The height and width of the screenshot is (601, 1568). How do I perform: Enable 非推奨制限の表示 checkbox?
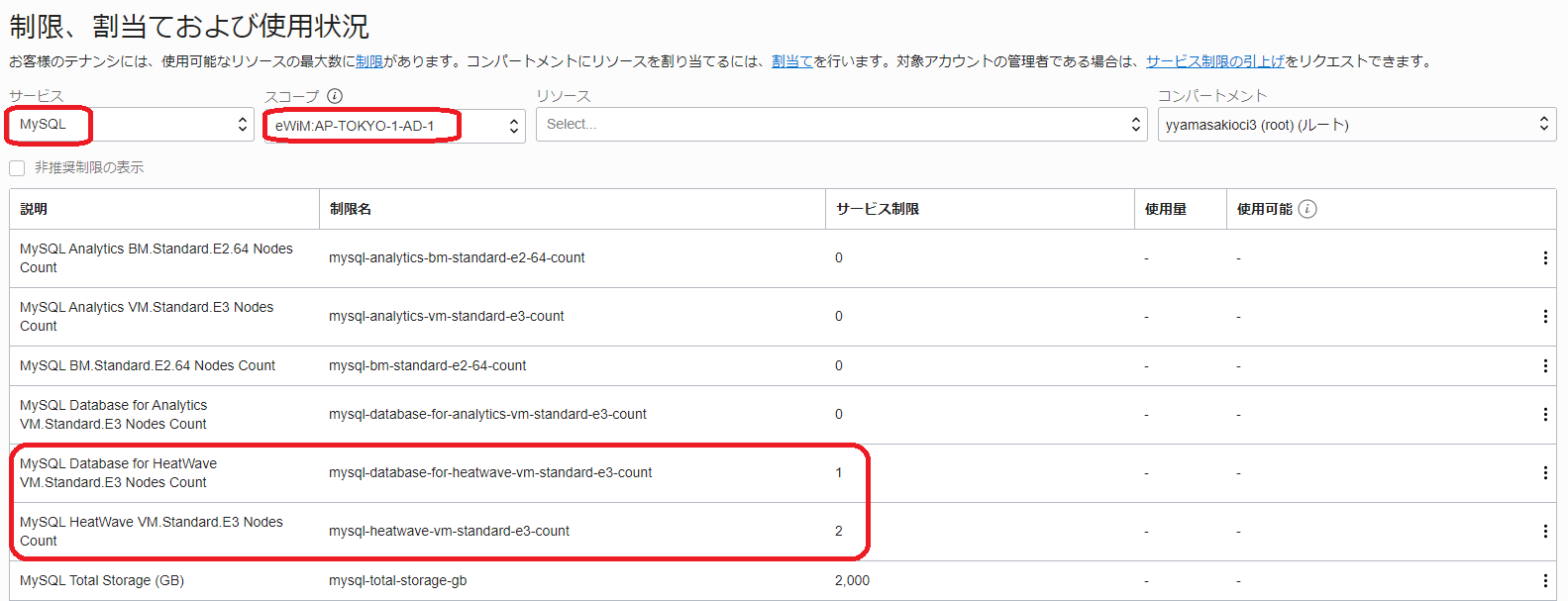point(17,168)
